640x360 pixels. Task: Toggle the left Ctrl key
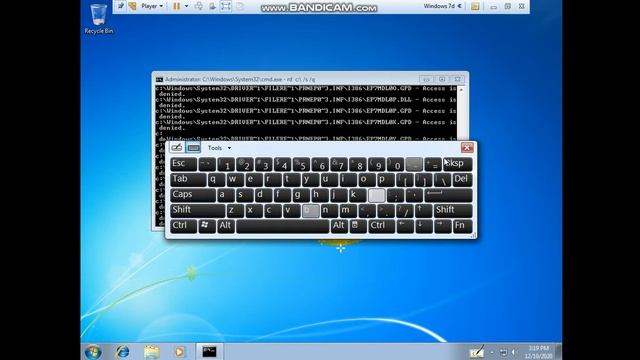click(183, 226)
